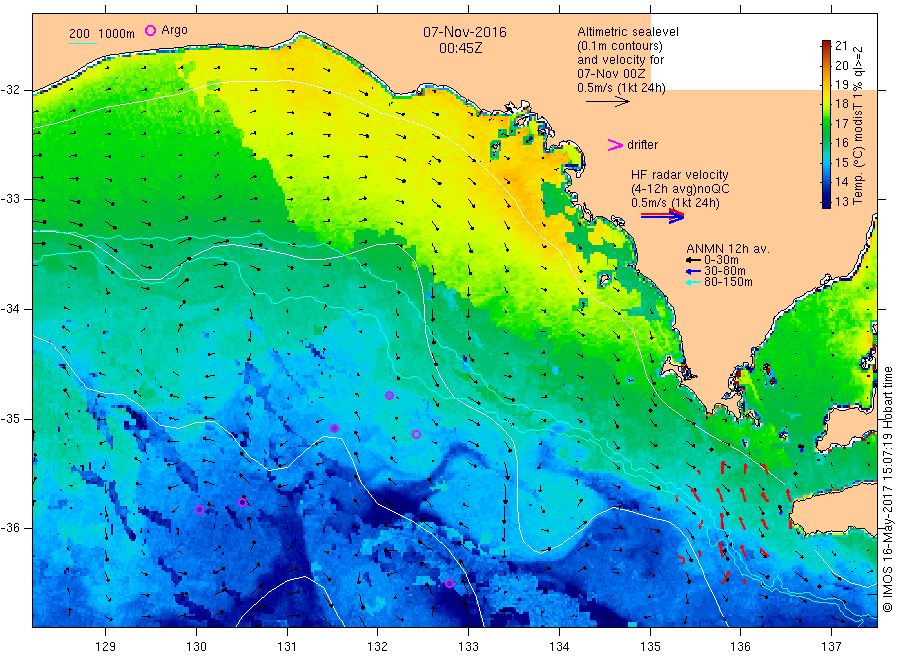
Task: Click the dark blue bottom of color bar
Action: pyautogui.click(x=827, y=203)
